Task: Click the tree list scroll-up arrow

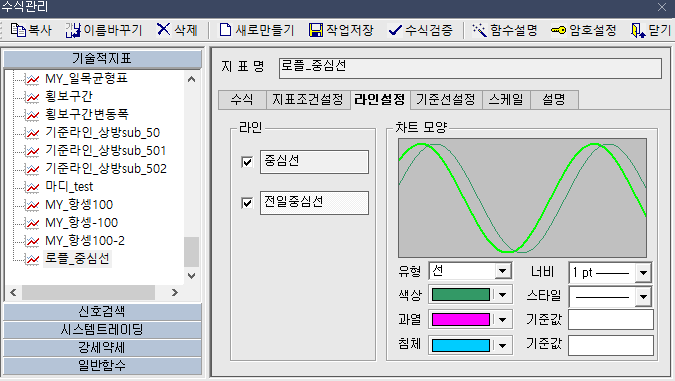Action: click(192, 80)
